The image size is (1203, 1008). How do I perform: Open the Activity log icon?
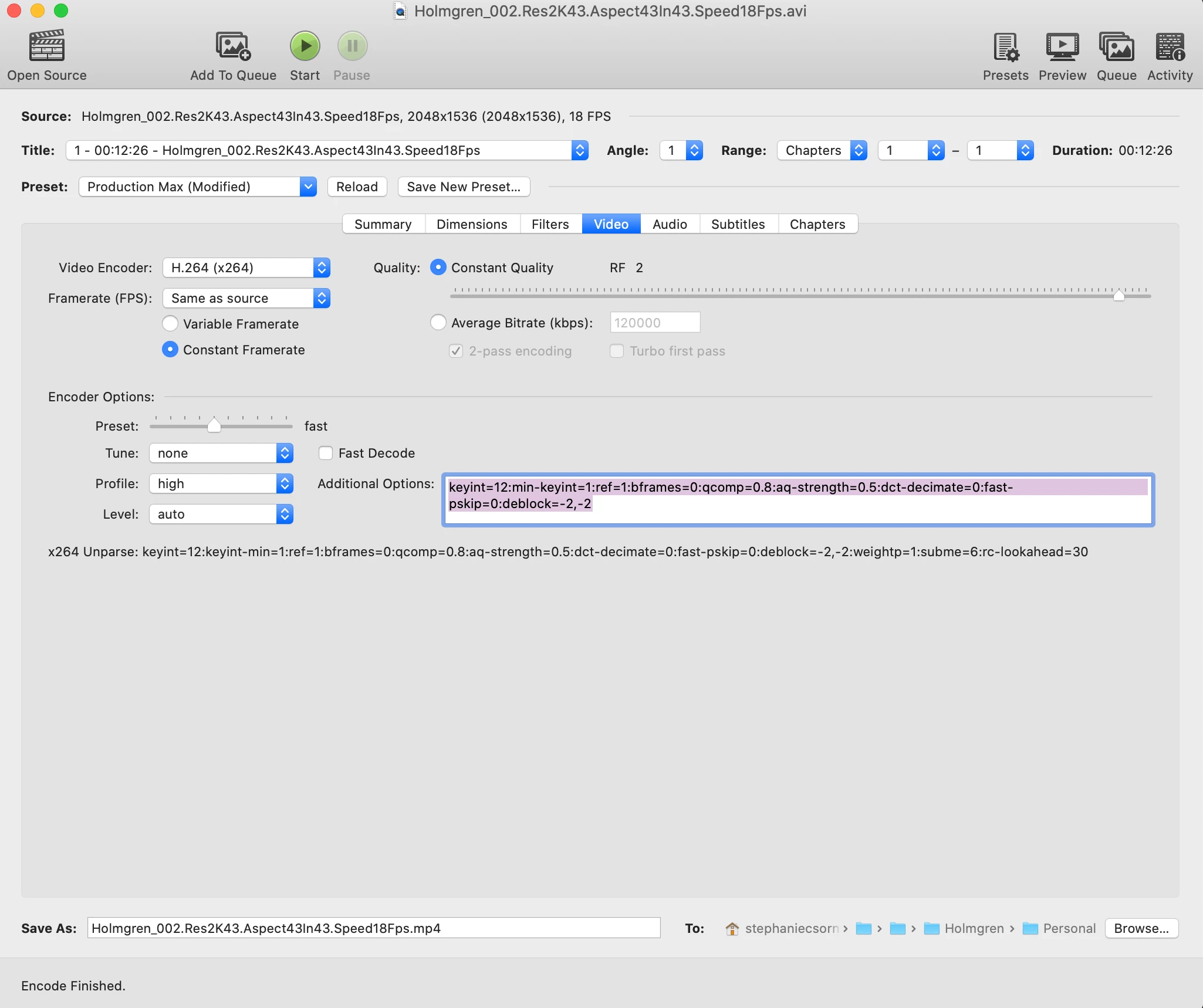[x=1170, y=46]
